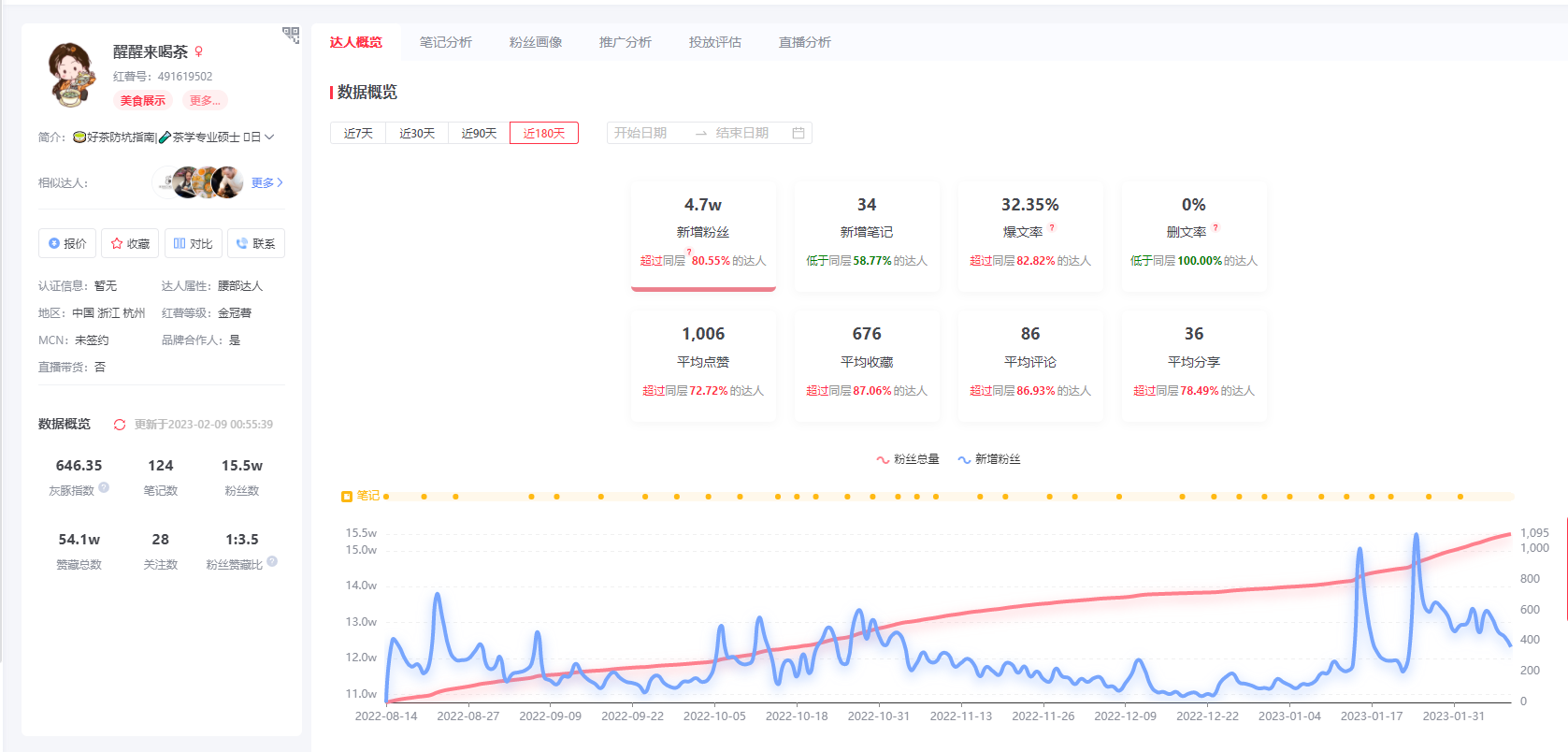
Task: Refresh data using the red update icon
Action: (x=120, y=425)
